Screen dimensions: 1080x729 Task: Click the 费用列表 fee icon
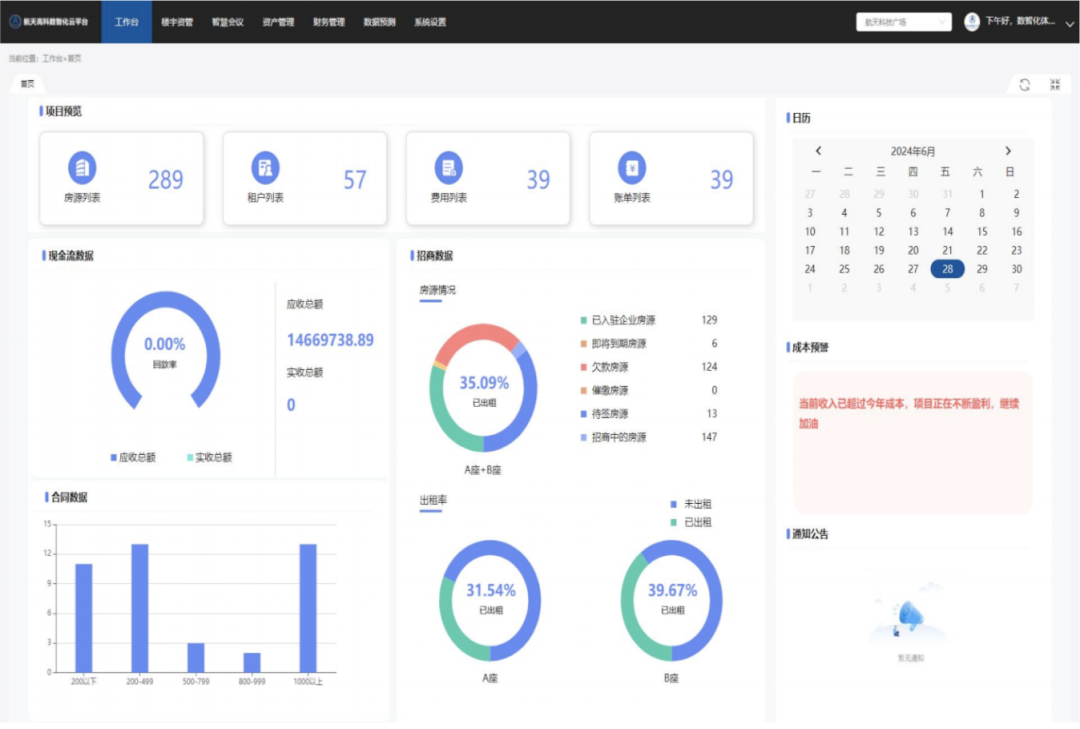(x=448, y=167)
